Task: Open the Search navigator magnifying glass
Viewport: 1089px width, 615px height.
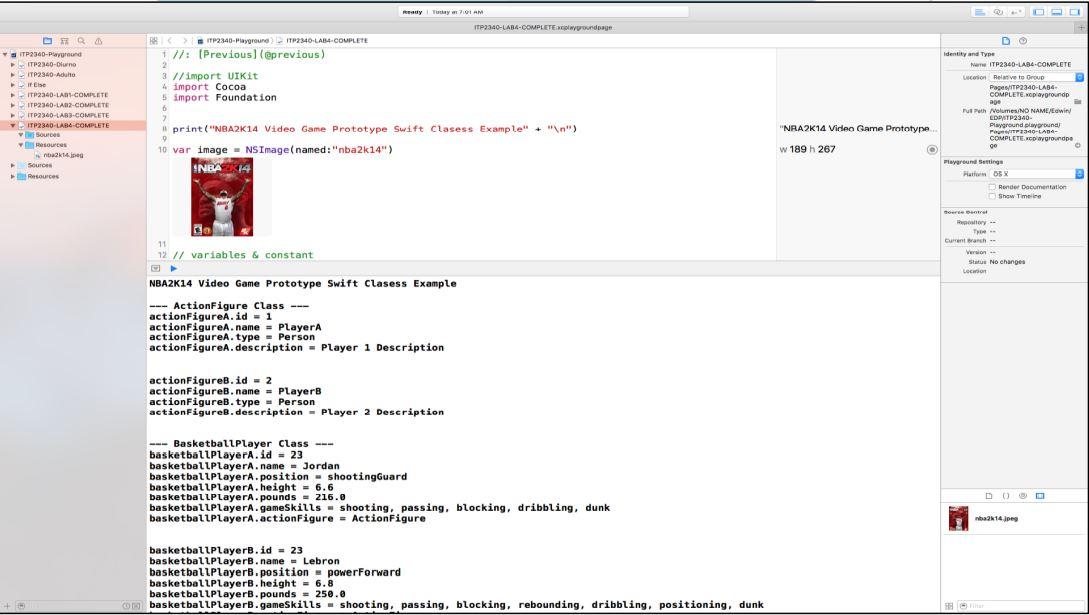Action: (x=83, y=41)
